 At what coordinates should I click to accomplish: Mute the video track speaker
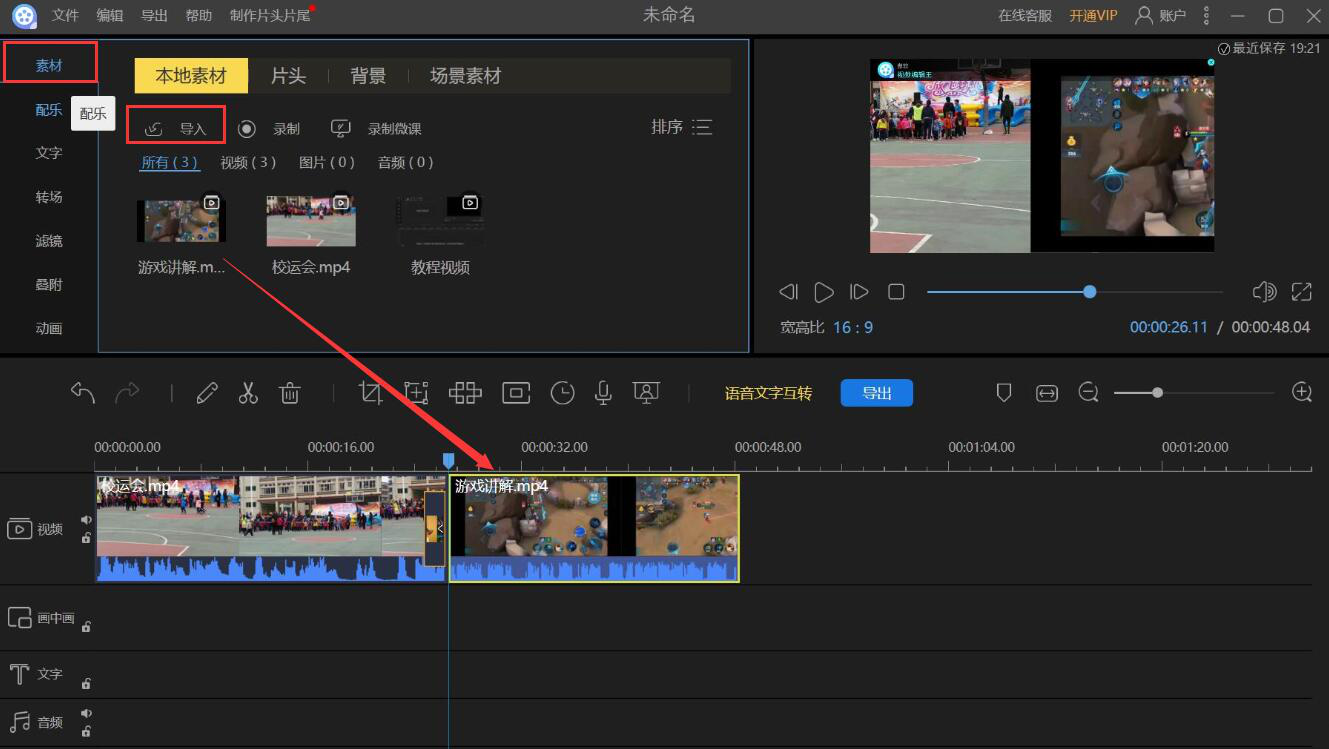pyautogui.click(x=87, y=519)
